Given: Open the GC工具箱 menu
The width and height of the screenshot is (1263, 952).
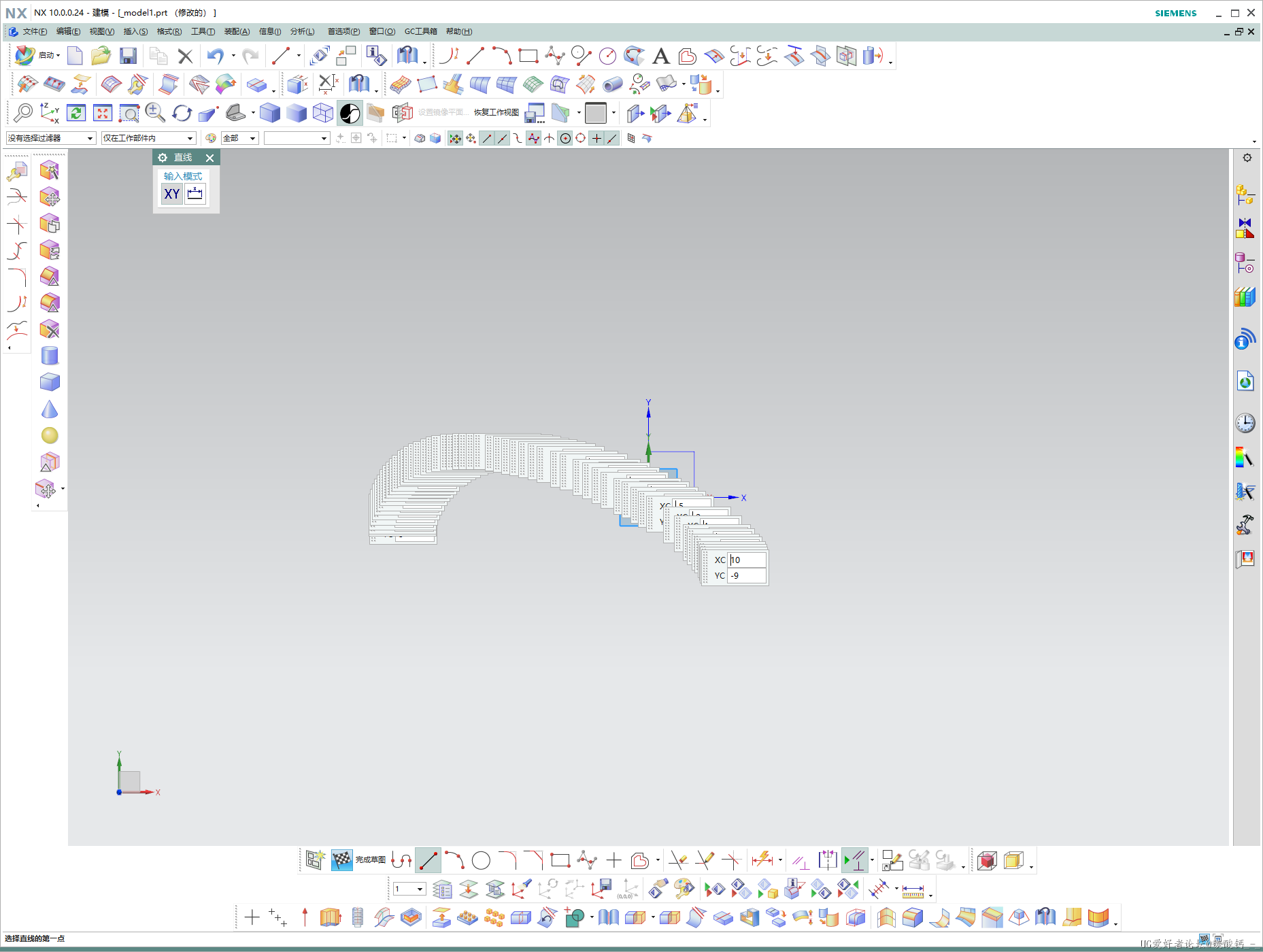Looking at the screenshot, I should [421, 31].
